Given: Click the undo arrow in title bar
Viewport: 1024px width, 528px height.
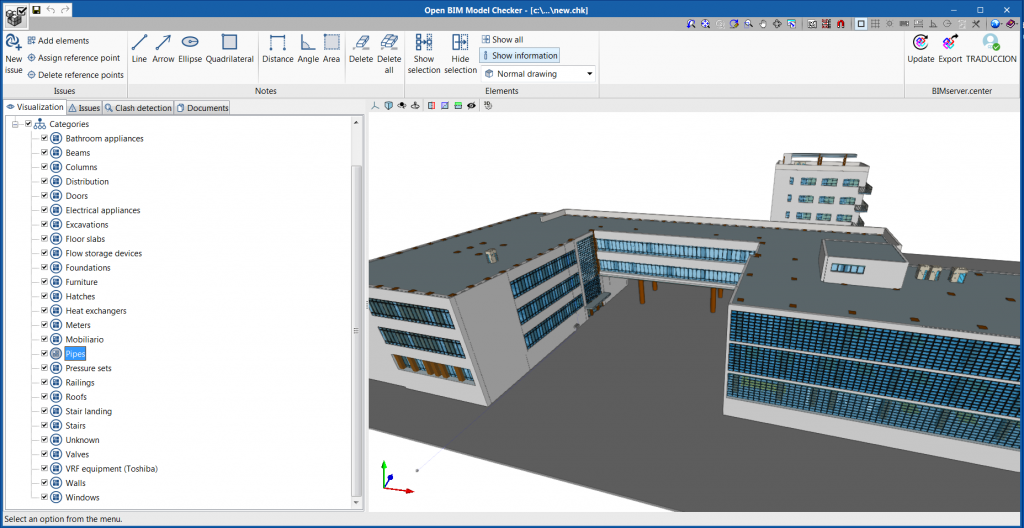Looking at the screenshot, I should [51, 10].
